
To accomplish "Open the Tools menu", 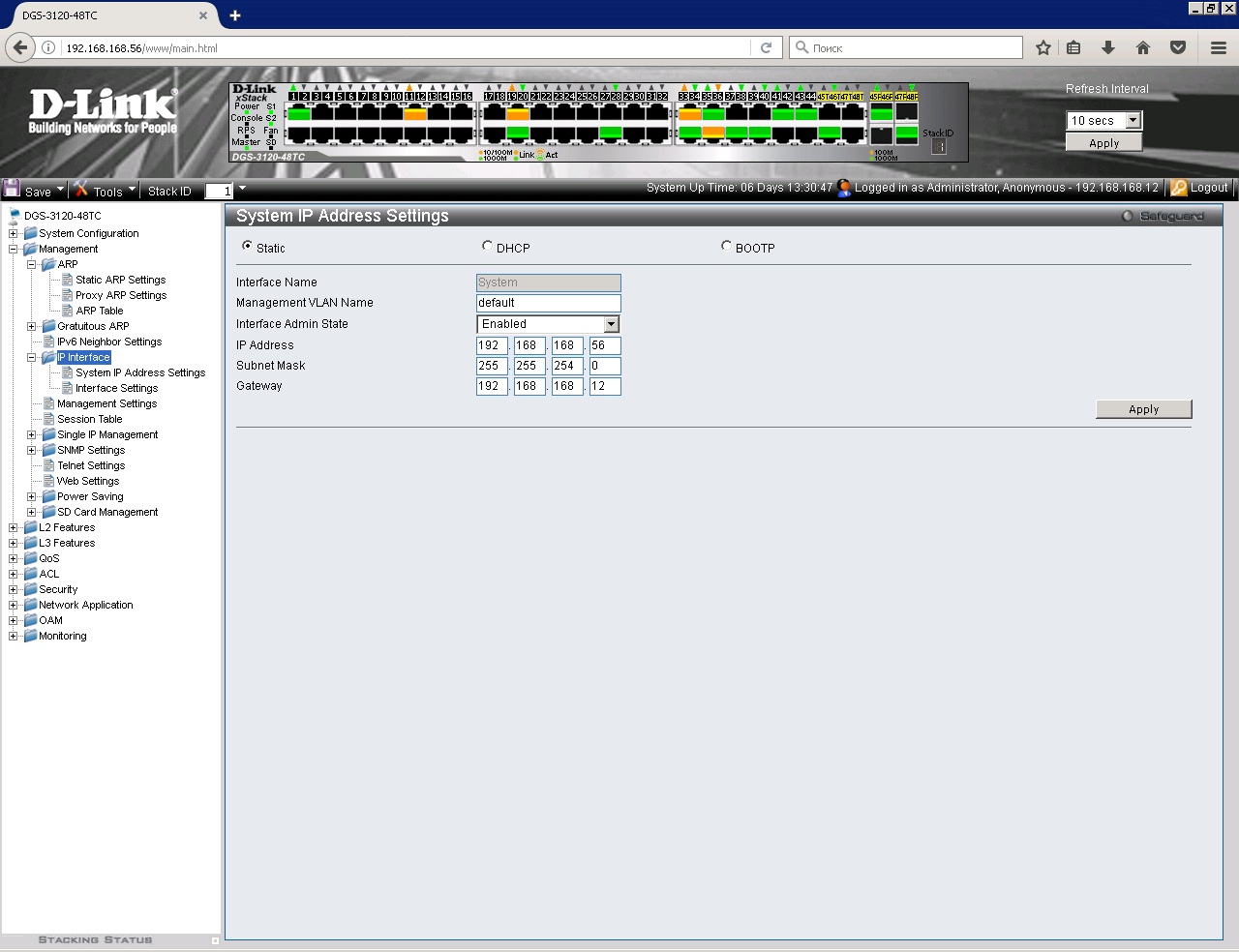I will point(115,191).
